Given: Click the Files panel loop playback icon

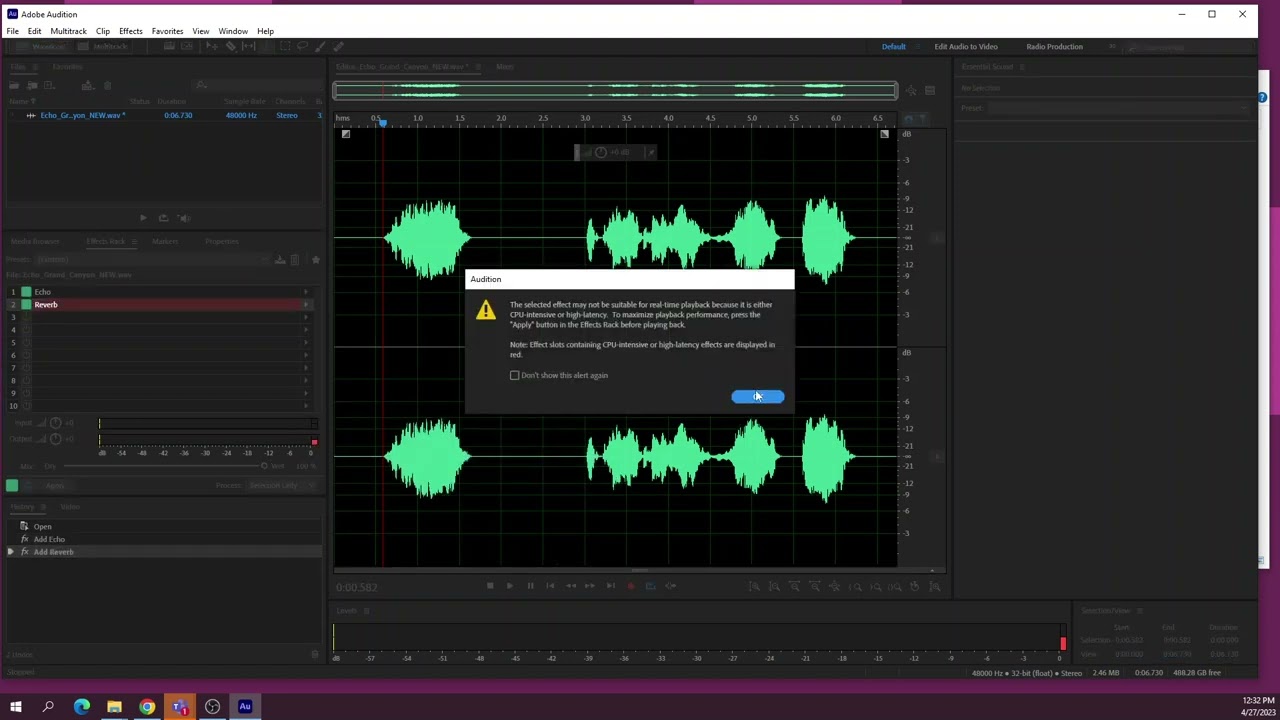Looking at the screenshot, I should [163, 218].
